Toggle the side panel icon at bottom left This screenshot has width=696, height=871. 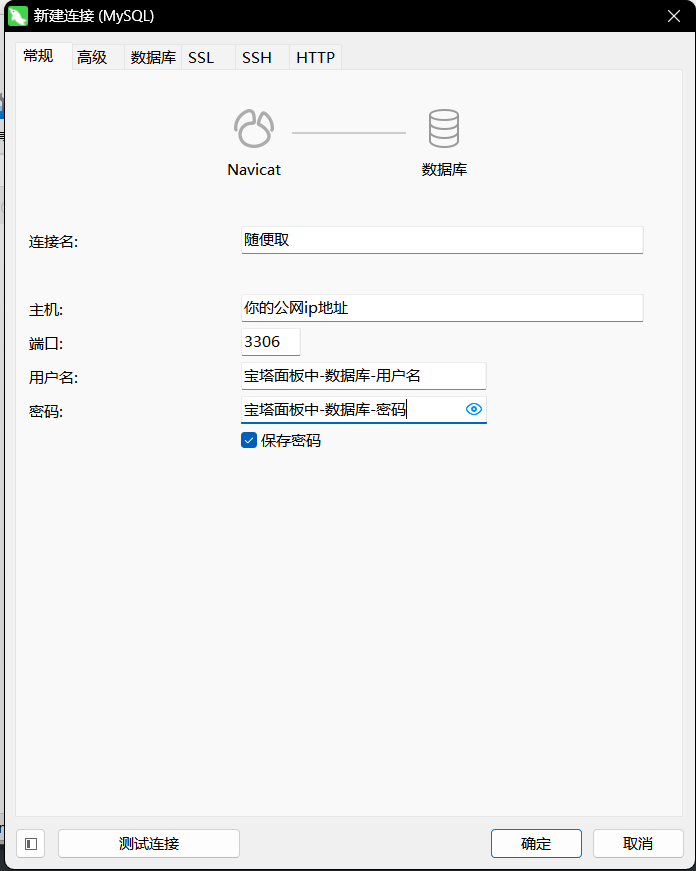pyautogui.click(x=31, y=844)
